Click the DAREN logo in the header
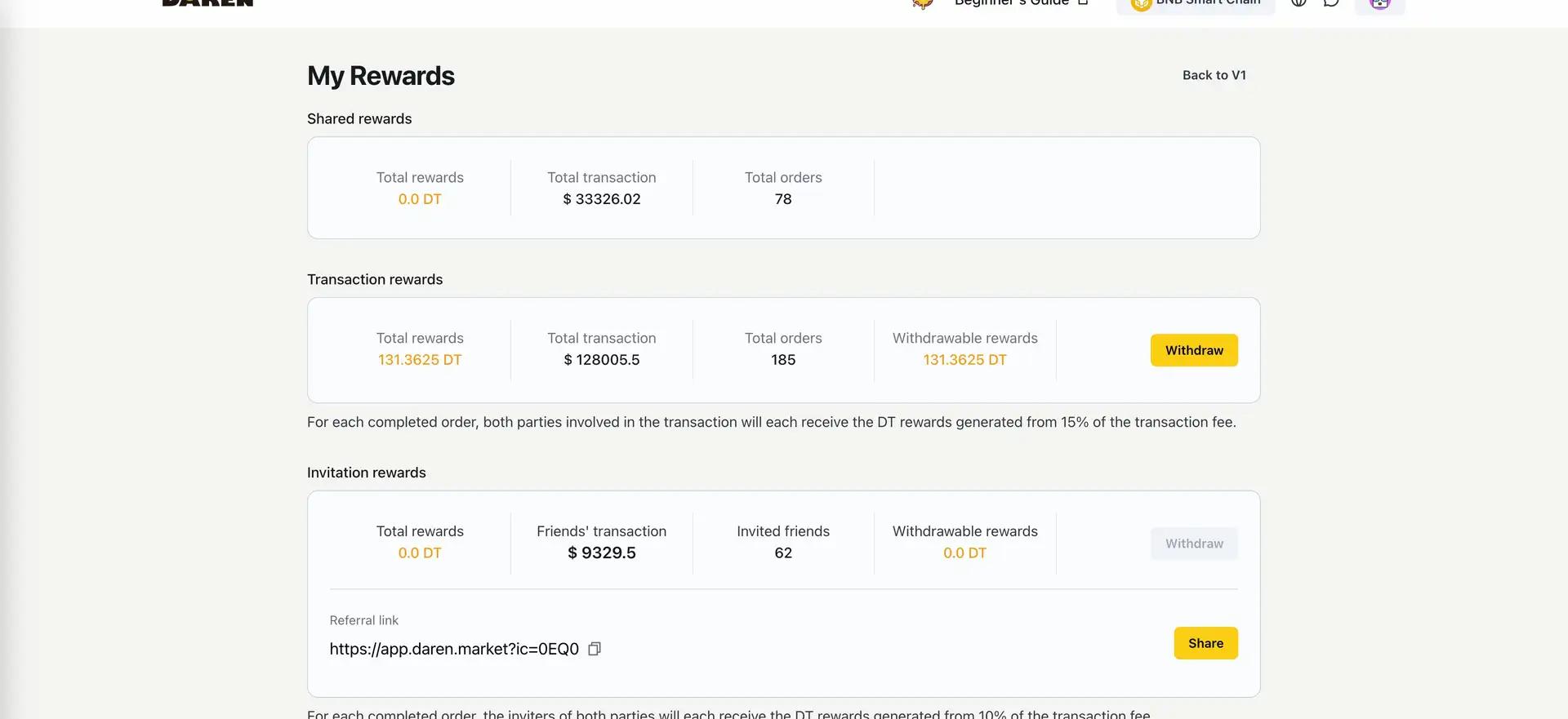This screenshot has width=1568, height=719. point(207,3)
